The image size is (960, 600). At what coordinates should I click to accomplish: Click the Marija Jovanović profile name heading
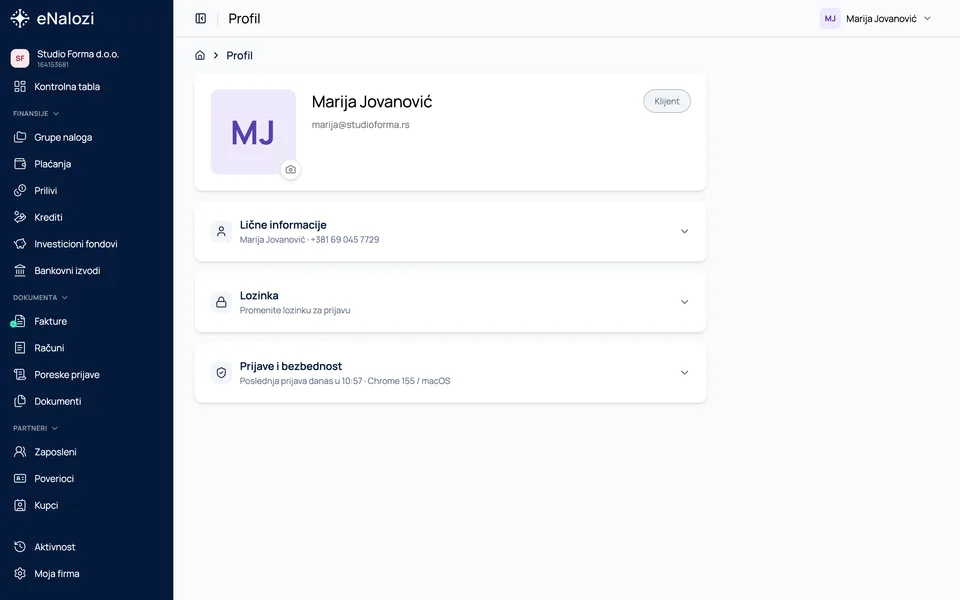tap(372, 102)
